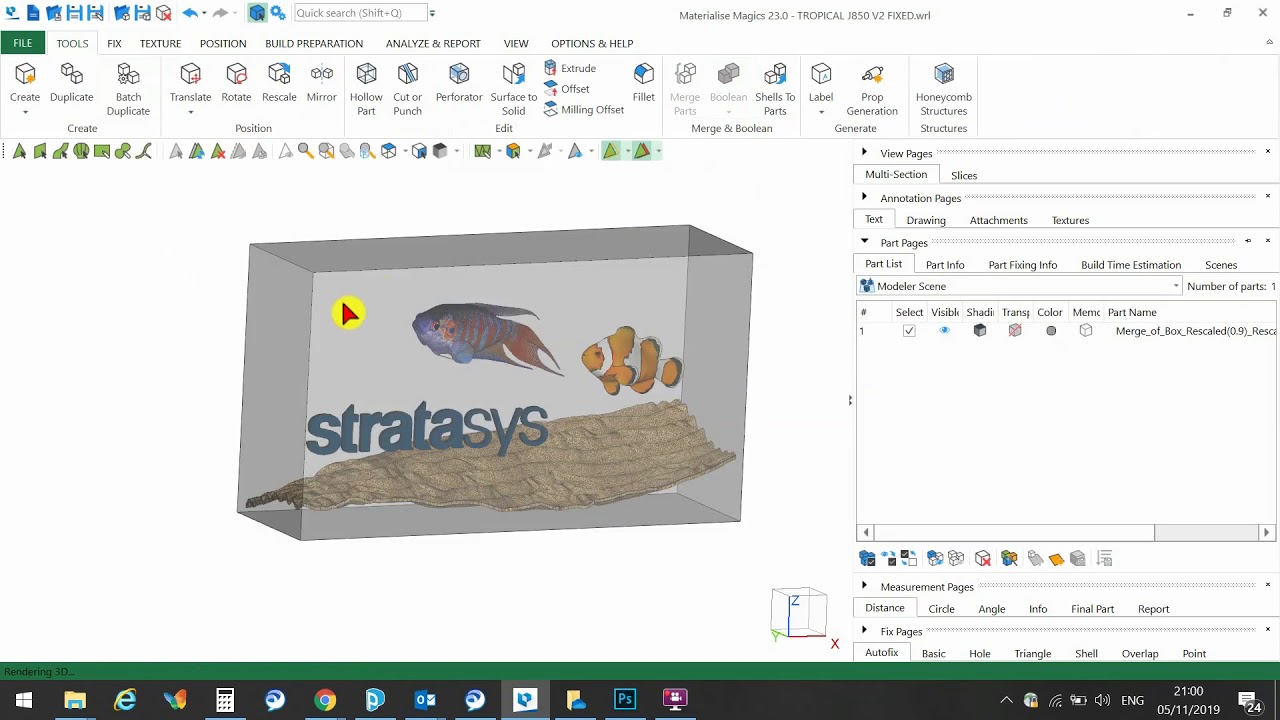Click the unmark (red X) triangle tool
The image size is (1280, 720).
[218, 151]
